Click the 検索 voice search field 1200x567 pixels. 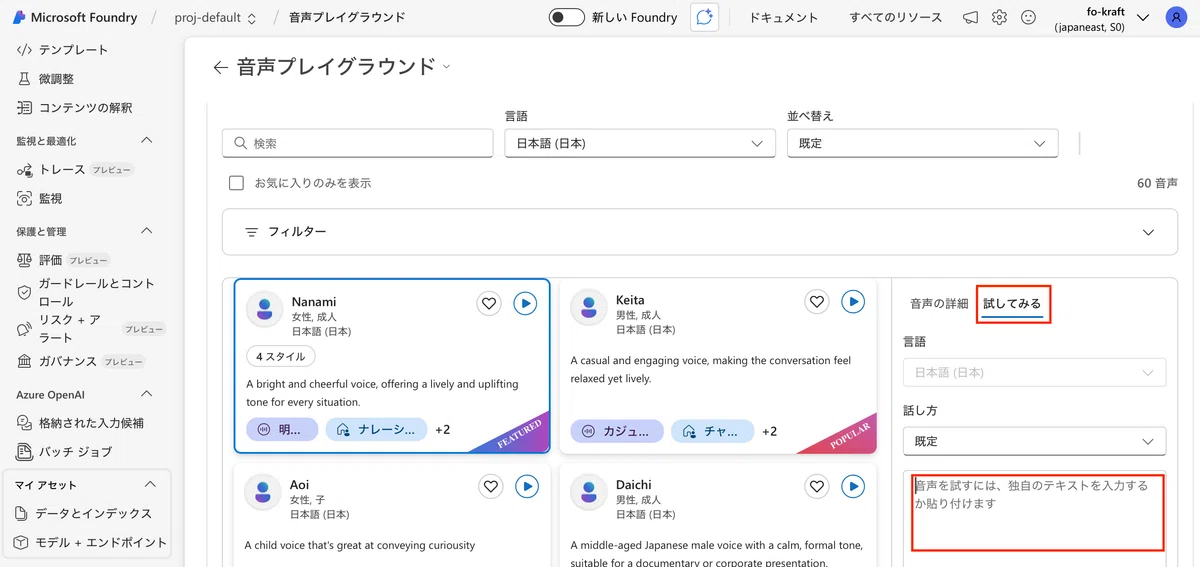coord(358,143)
